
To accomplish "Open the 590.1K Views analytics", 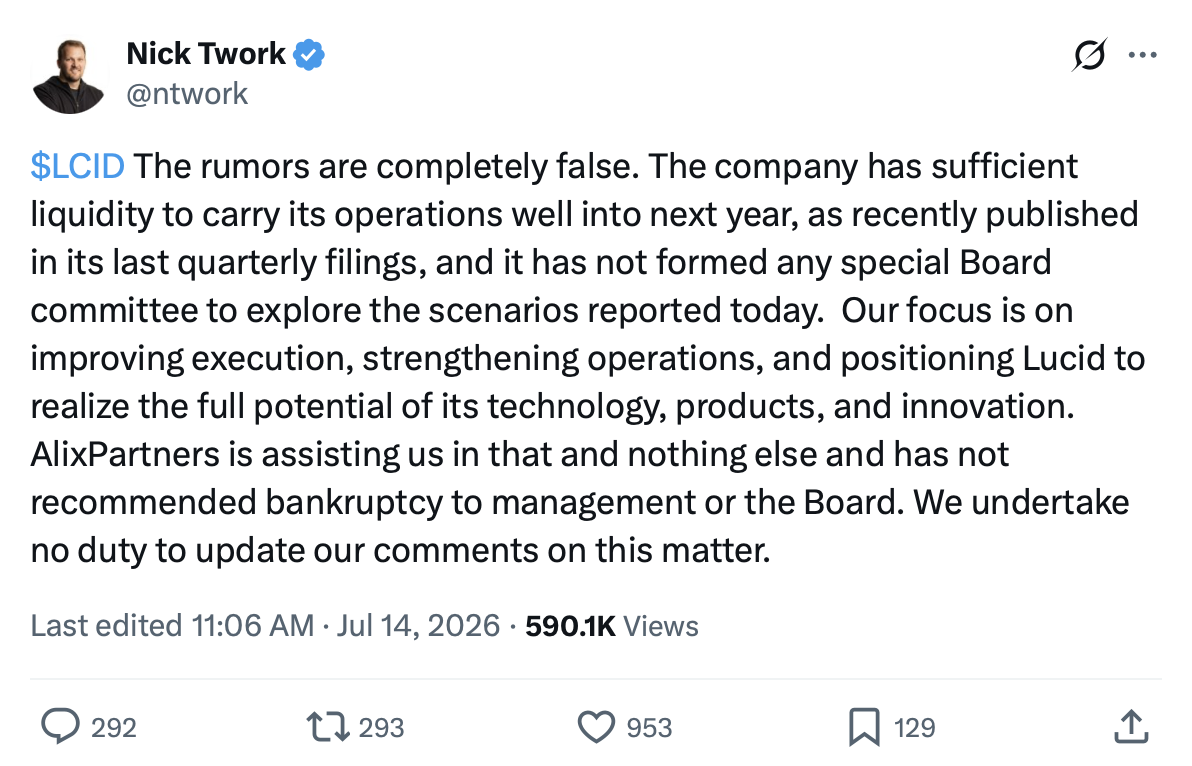I will (x=611, y=626).
